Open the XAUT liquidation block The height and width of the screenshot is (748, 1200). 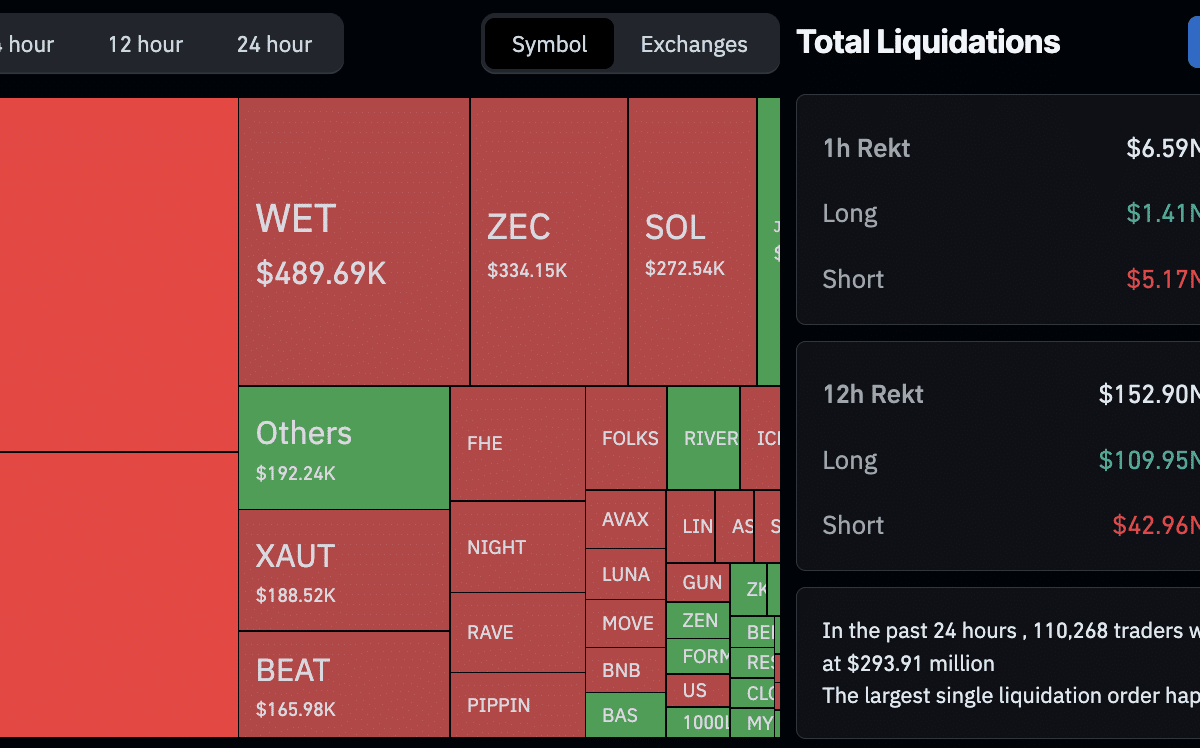click(343, 570)
